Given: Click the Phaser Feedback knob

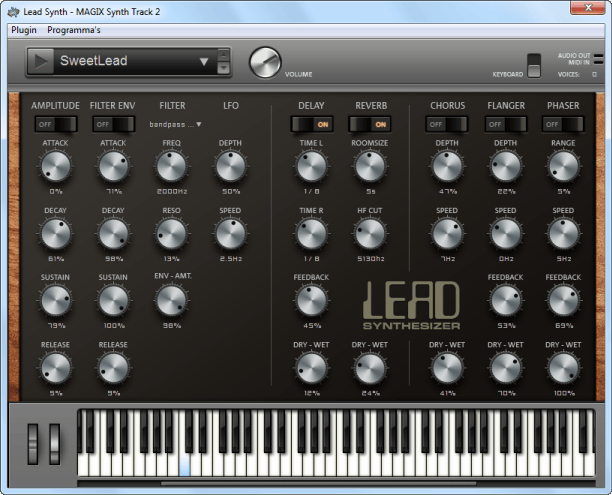Looking at the screenshot, I should (563, 300).
